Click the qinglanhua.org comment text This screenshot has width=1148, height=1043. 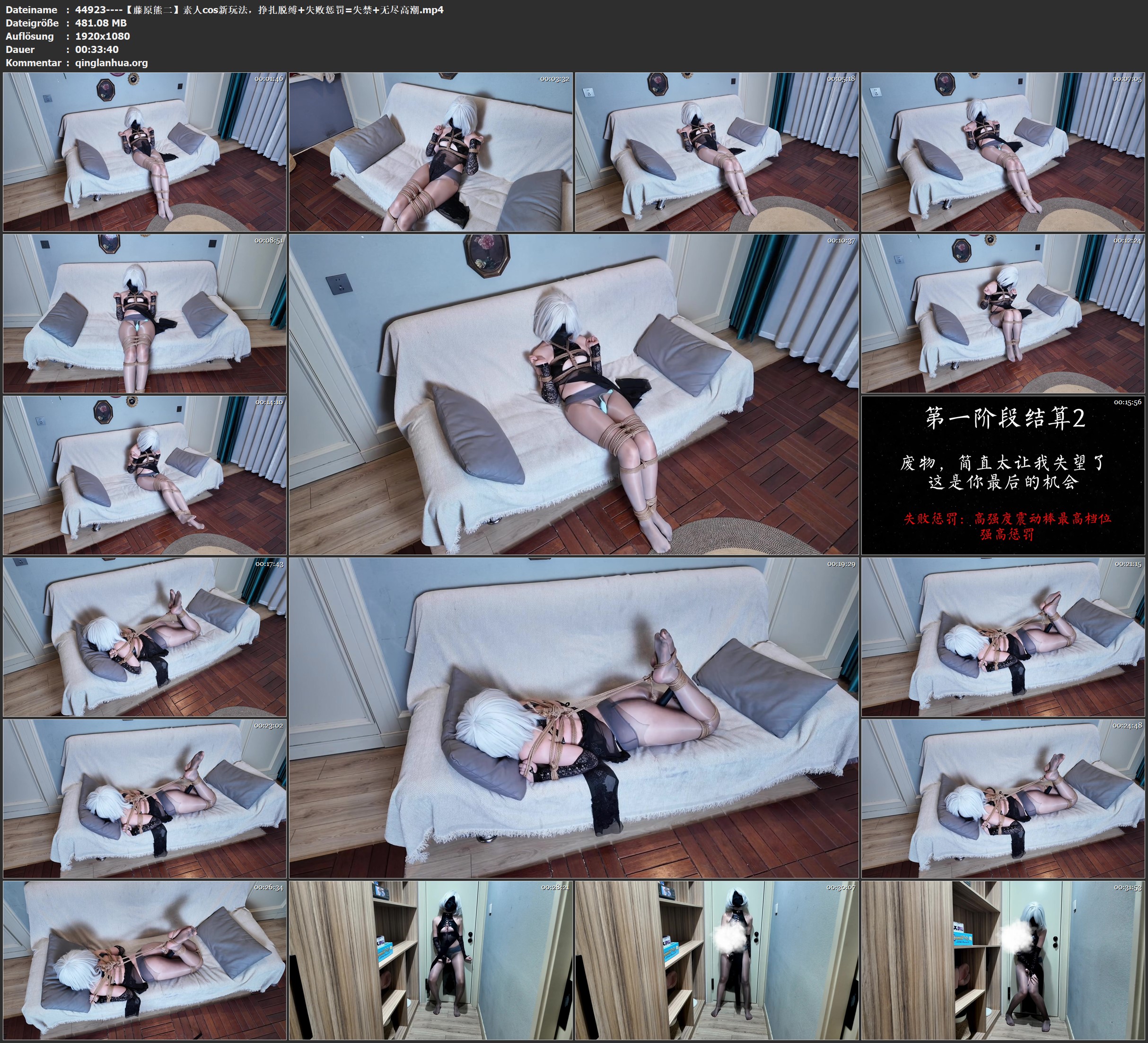(x=111, y=62)
